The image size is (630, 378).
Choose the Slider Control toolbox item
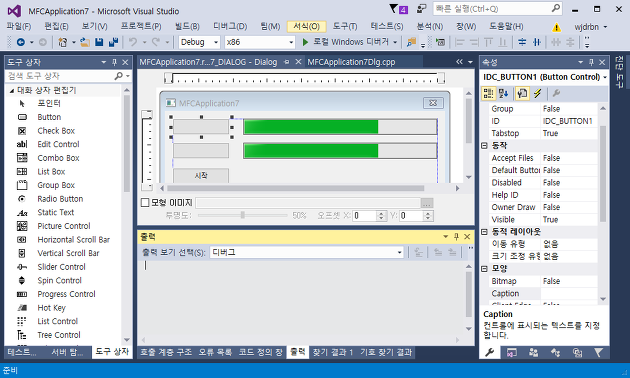61,267
